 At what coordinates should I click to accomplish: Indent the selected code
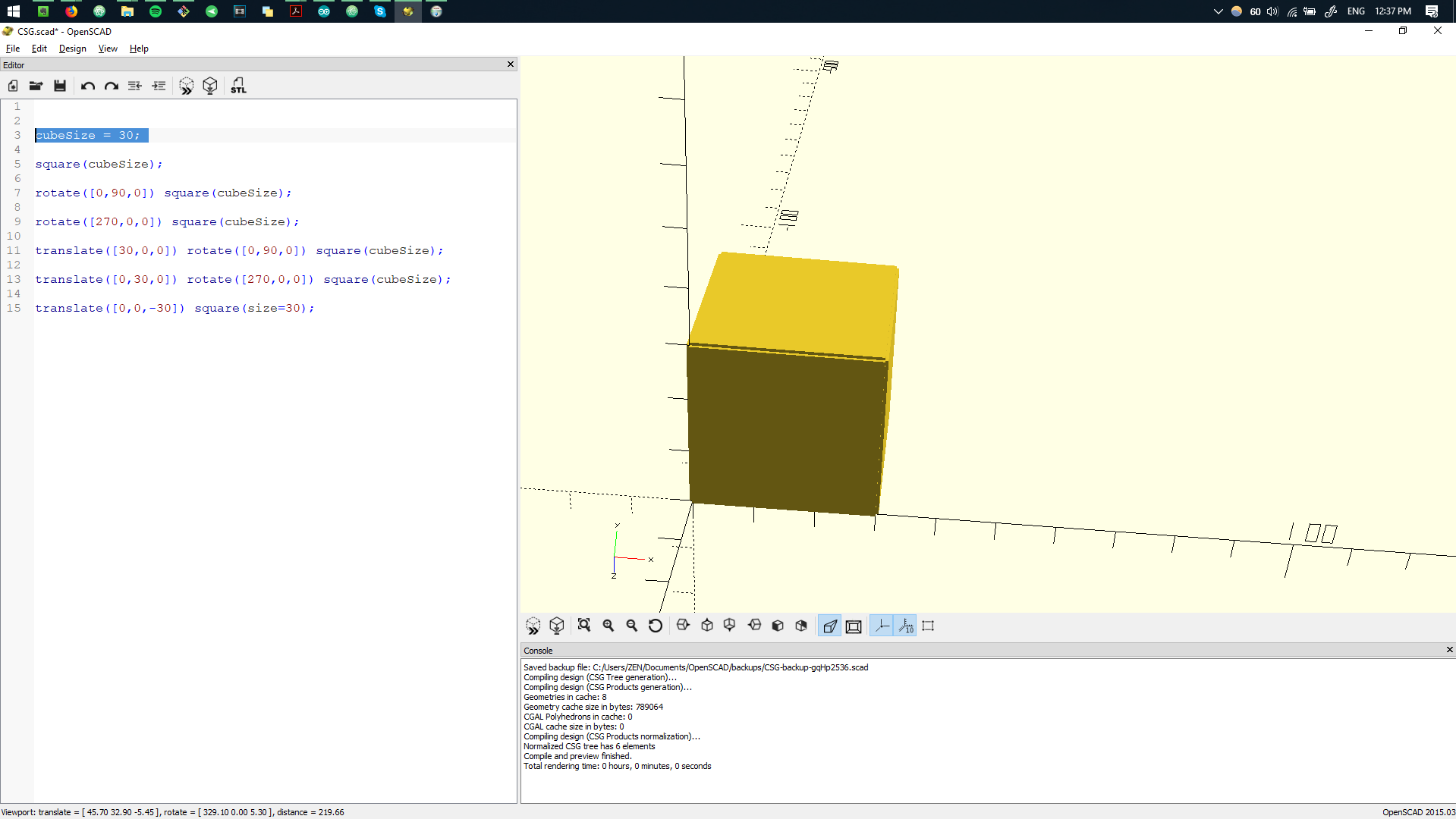159,86
